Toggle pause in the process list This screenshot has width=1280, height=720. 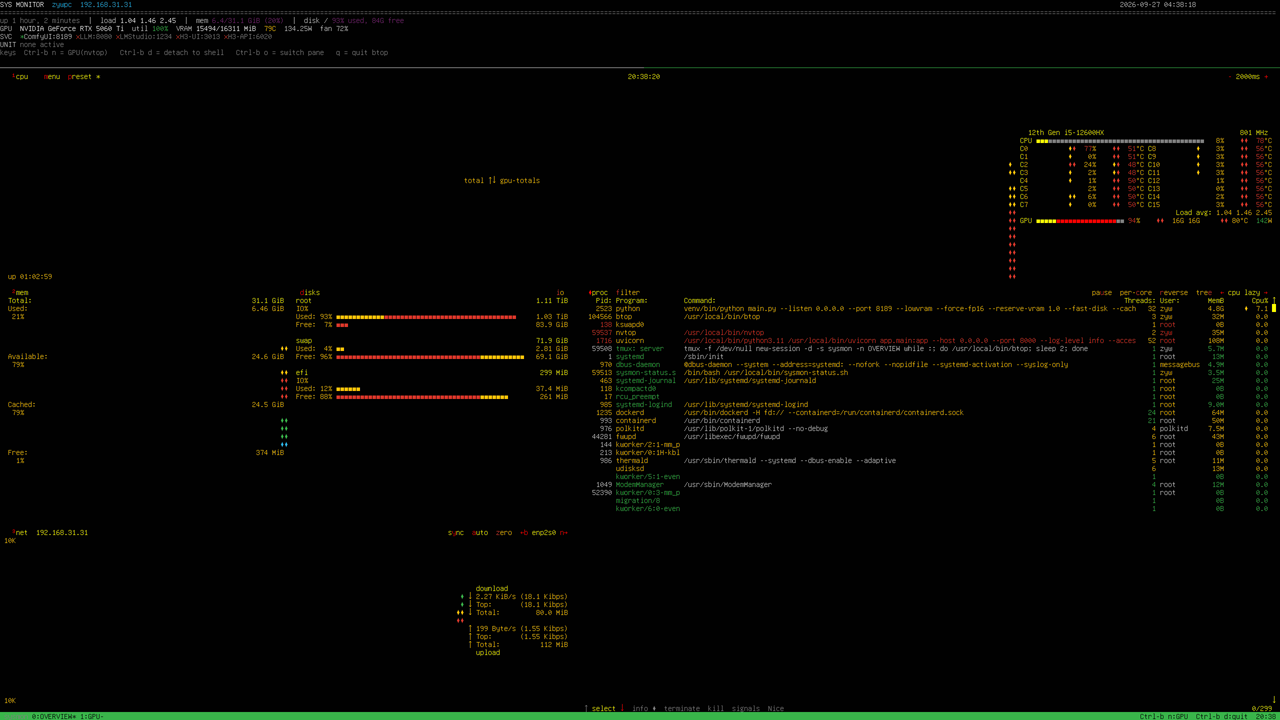click(1102, 293)
